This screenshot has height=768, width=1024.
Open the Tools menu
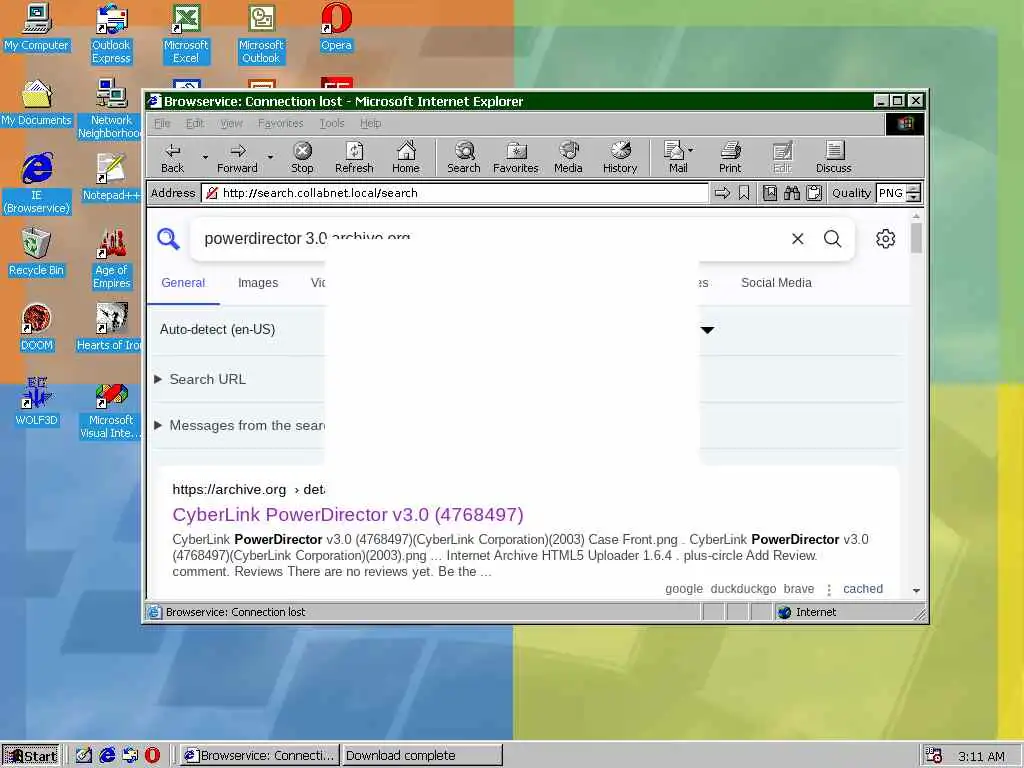(332, 123)
